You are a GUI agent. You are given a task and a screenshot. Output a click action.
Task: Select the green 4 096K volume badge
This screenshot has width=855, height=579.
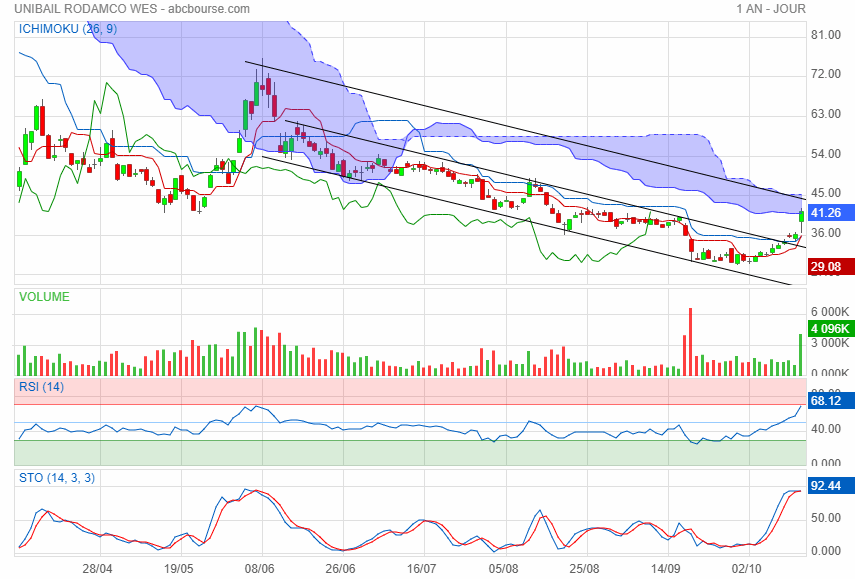[830, 328]
